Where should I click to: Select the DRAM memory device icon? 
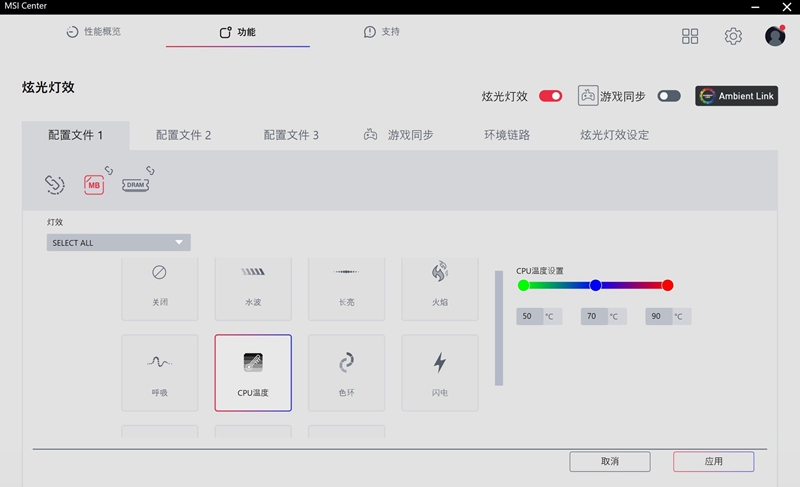click(135, 185)
